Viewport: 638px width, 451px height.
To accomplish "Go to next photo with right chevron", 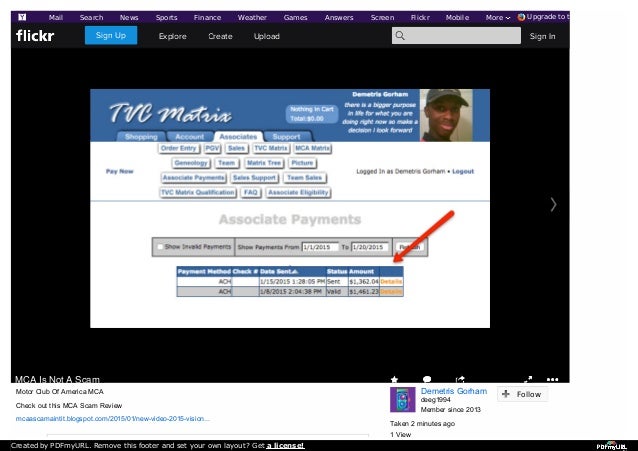I will point(553,204).
